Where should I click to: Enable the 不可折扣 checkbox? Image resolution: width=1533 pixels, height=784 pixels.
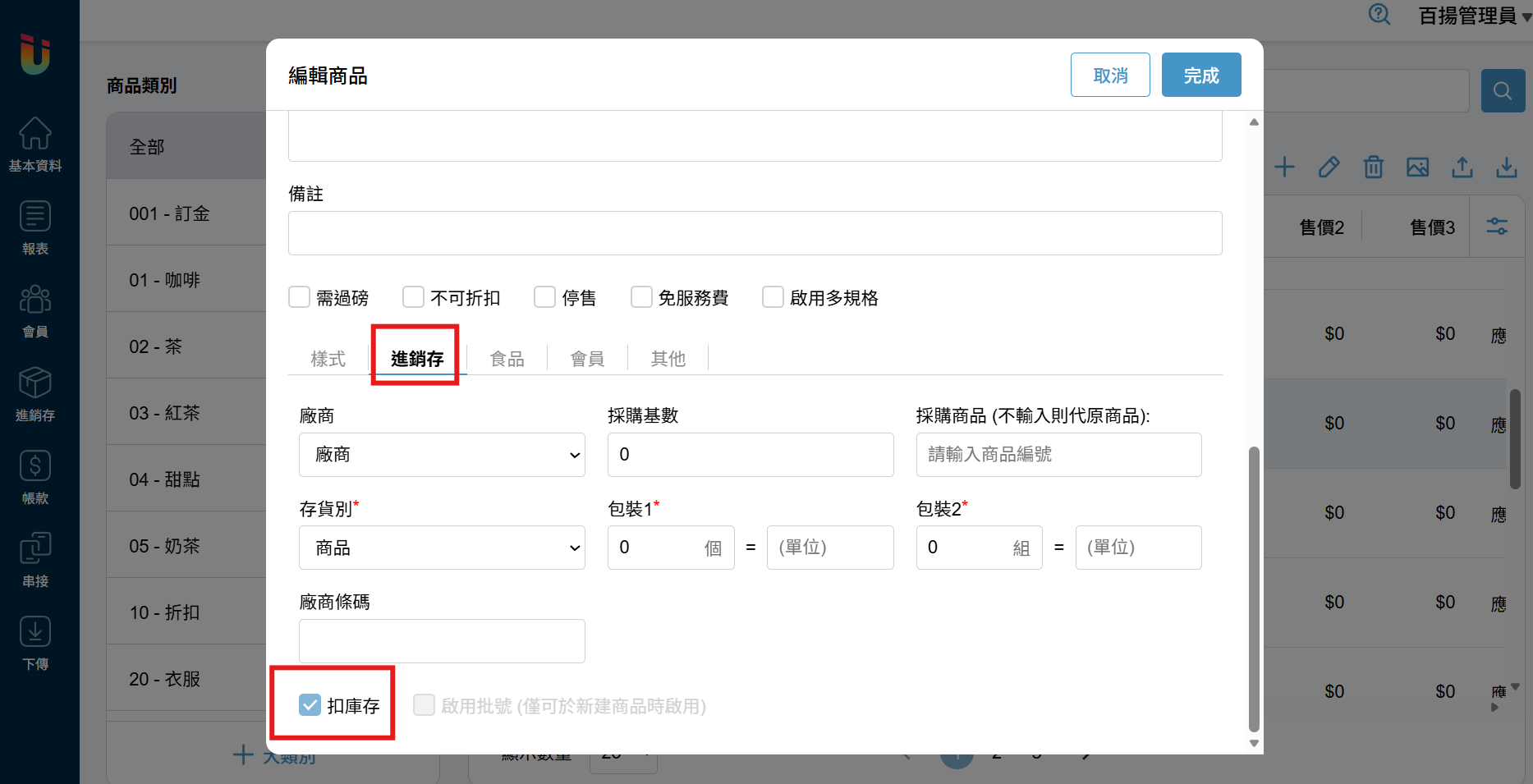tap(413, 297)
